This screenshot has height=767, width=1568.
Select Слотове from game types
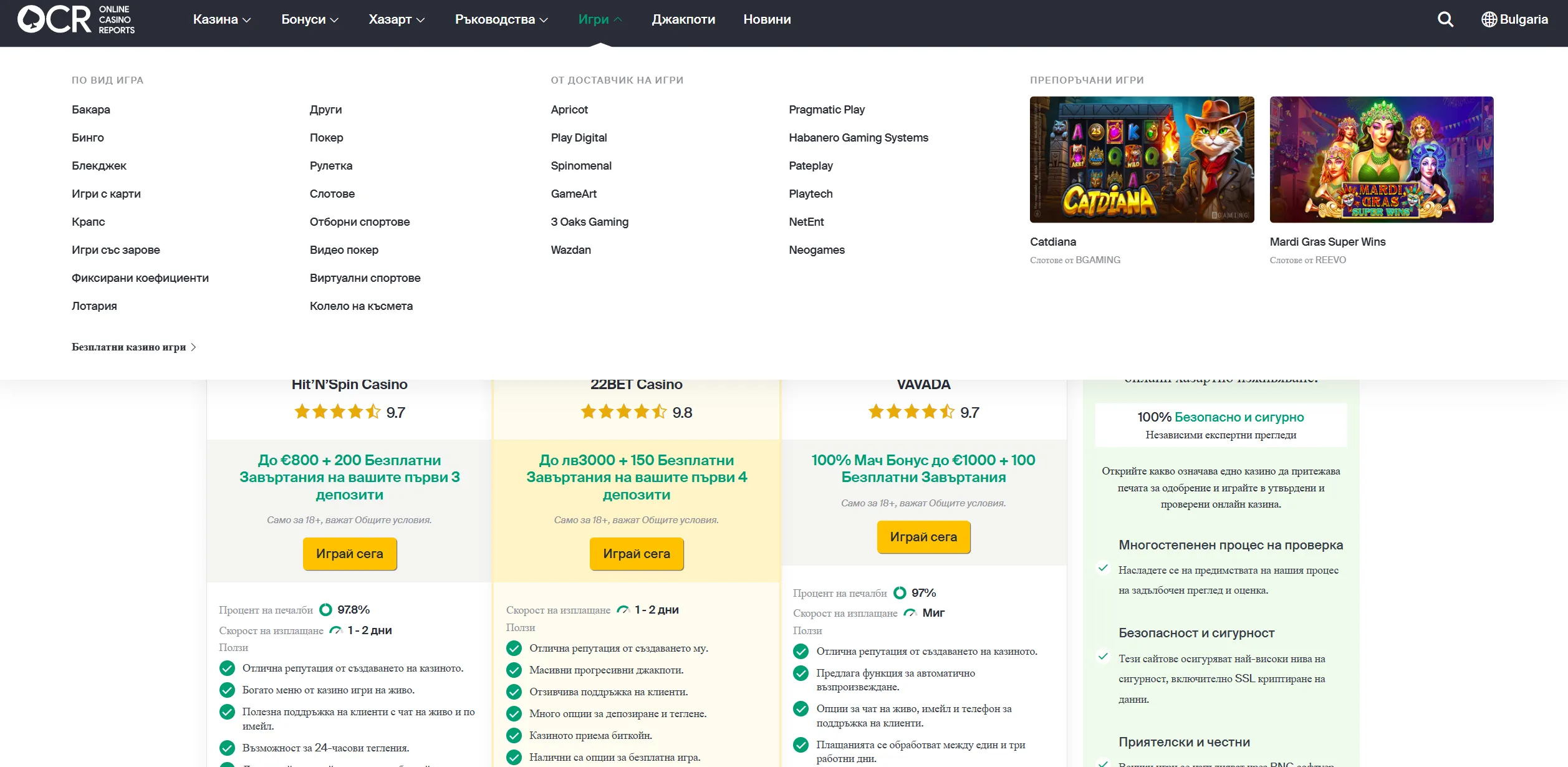(x=332, y=194)
